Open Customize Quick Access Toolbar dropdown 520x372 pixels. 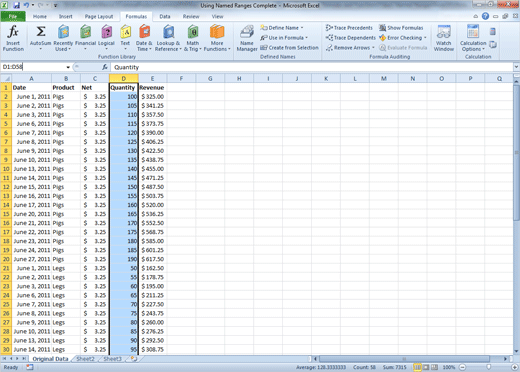click(55, 5)
